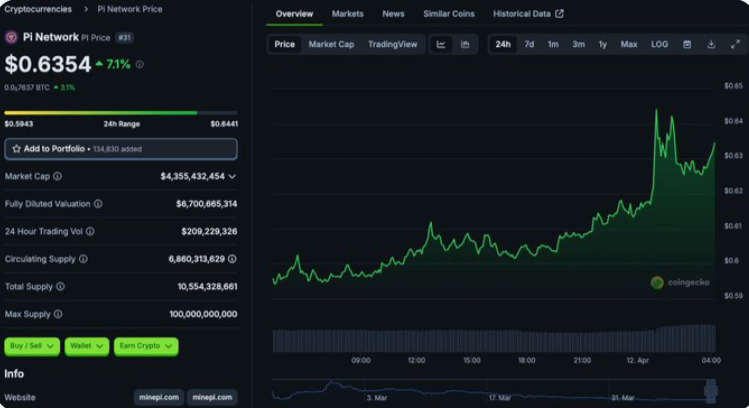This screenshot has width=749, height=408.
Task: Open the Total Supply info icon
Action: (x=61, y=287)
